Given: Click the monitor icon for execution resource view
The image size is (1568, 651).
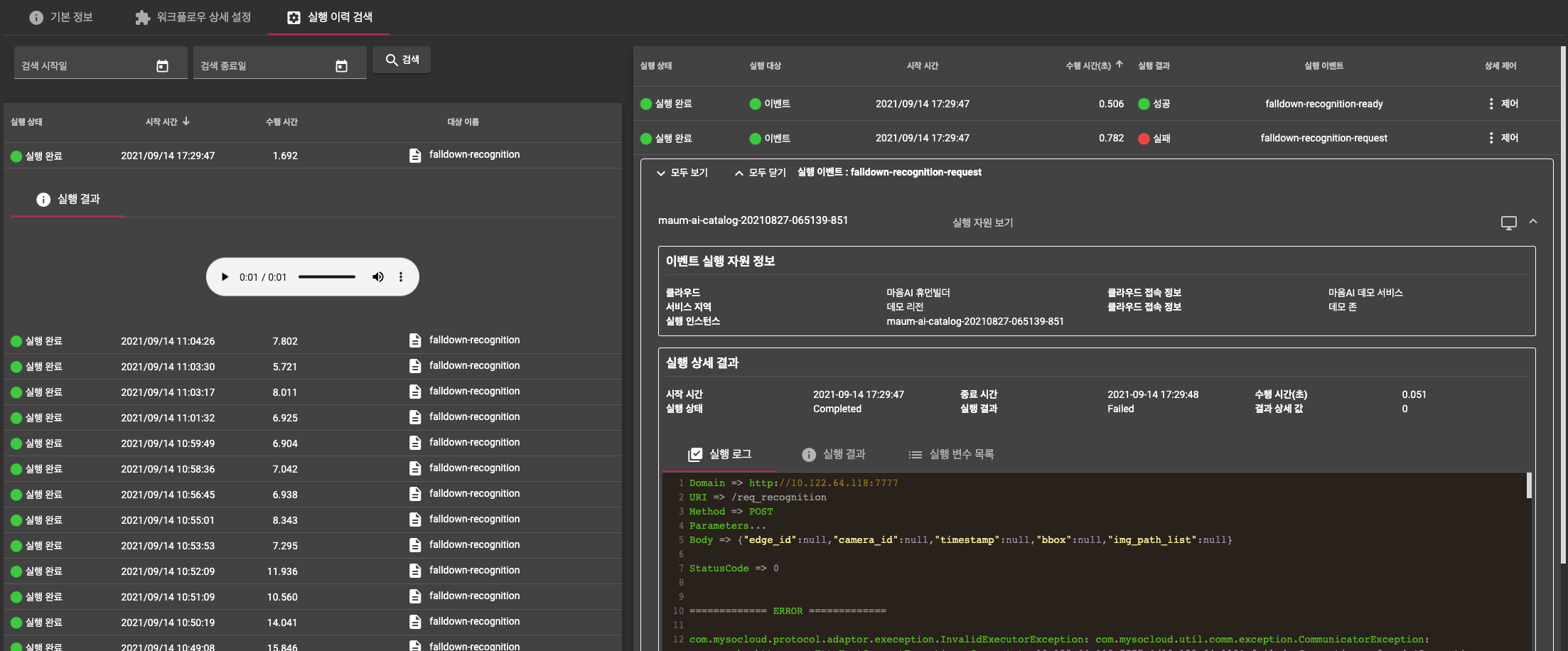Looking at the screenshot, I should [1508, 222].
